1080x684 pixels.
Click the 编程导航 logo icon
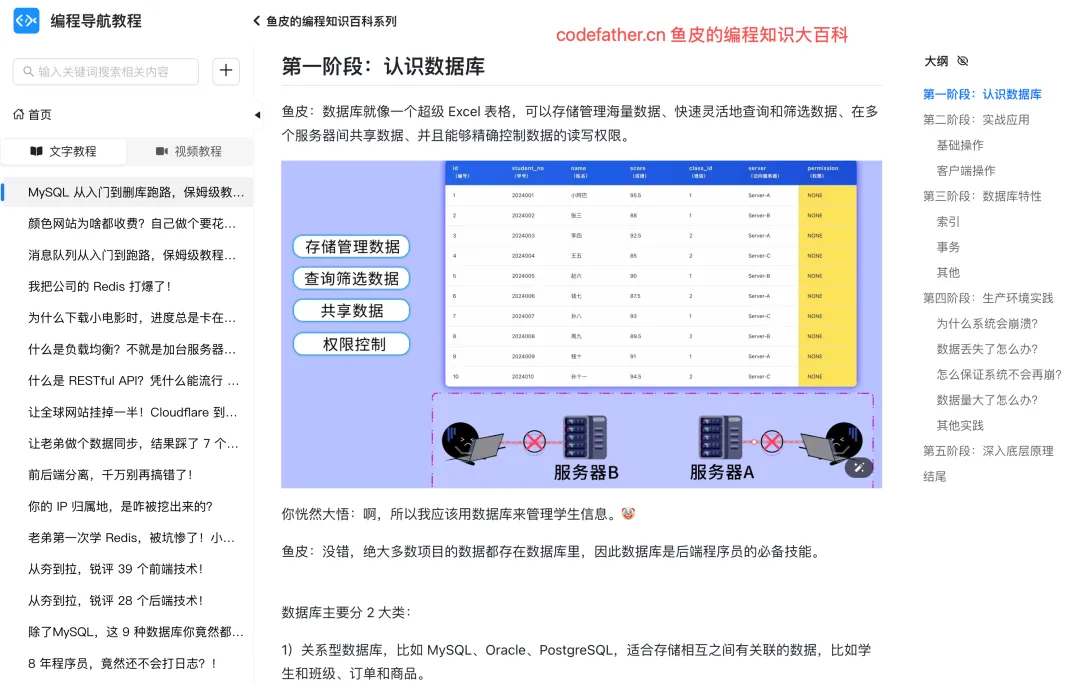pos(26,21)
